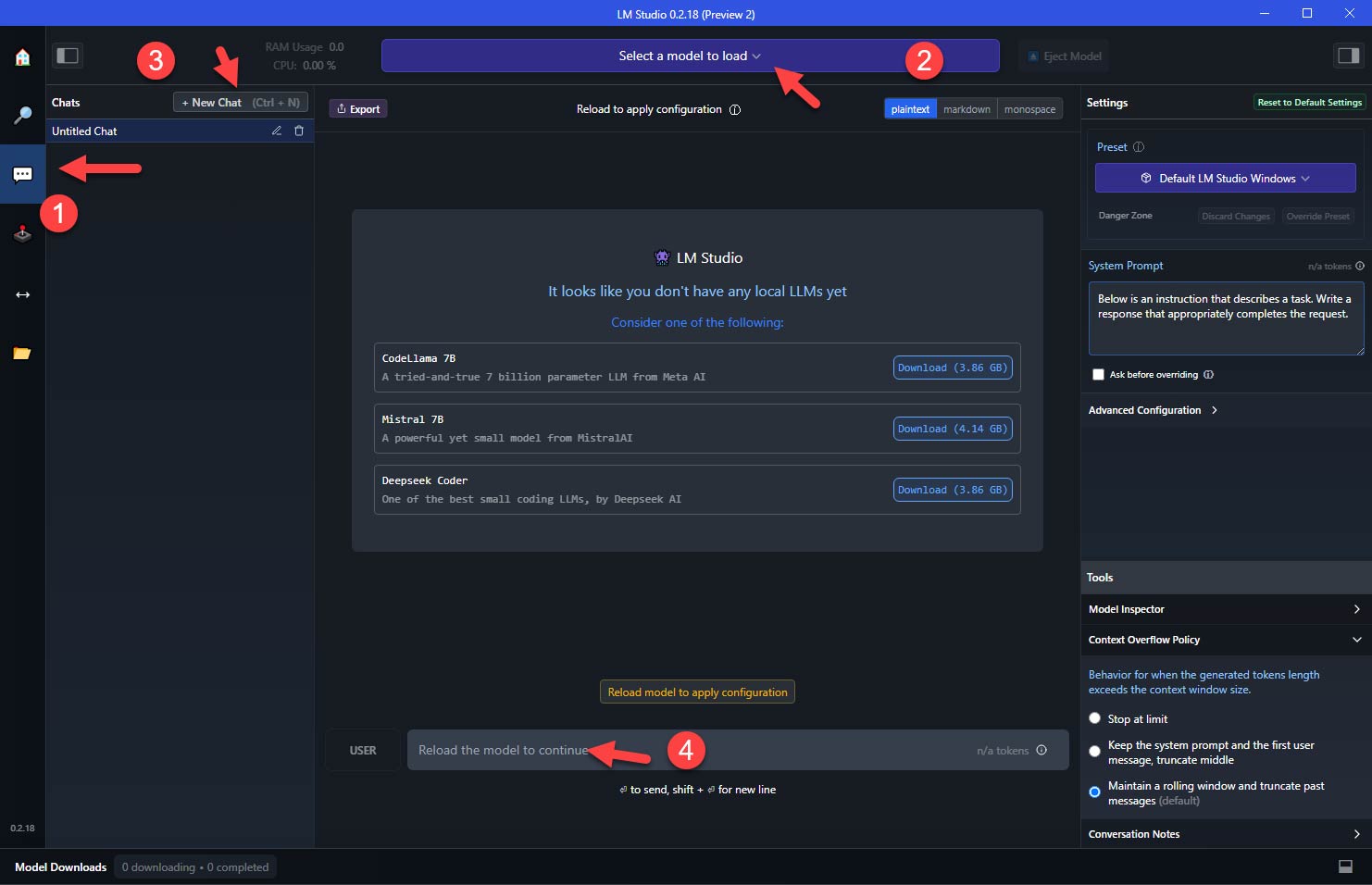Click the Model Downloads status bar label
The height and width of the screenshot is (885, 1372).
(x=60, y=866)
